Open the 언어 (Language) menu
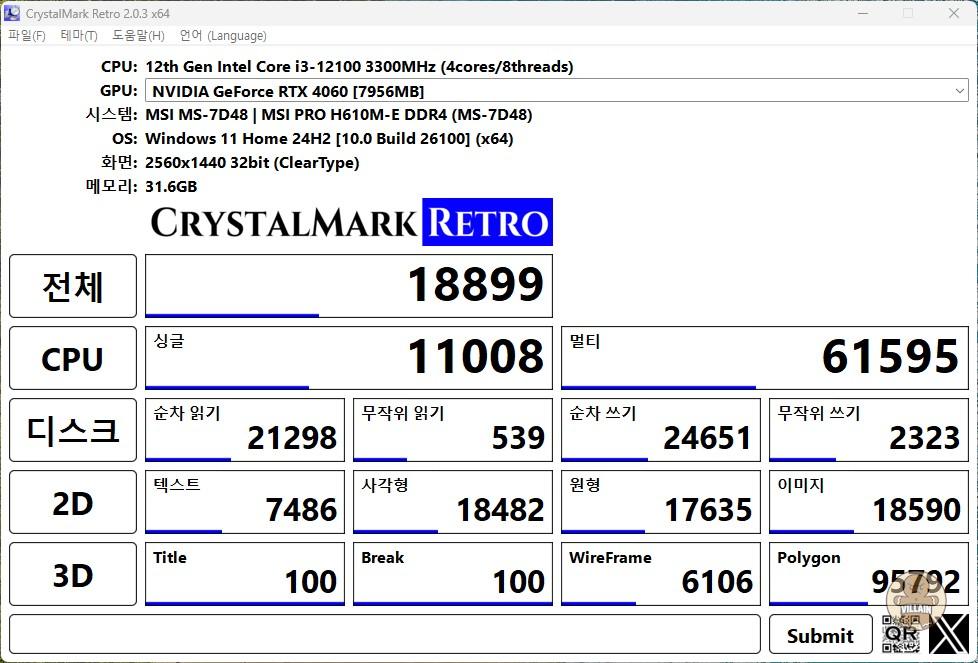The image size is (978, 663). click(x=222, y=36)
